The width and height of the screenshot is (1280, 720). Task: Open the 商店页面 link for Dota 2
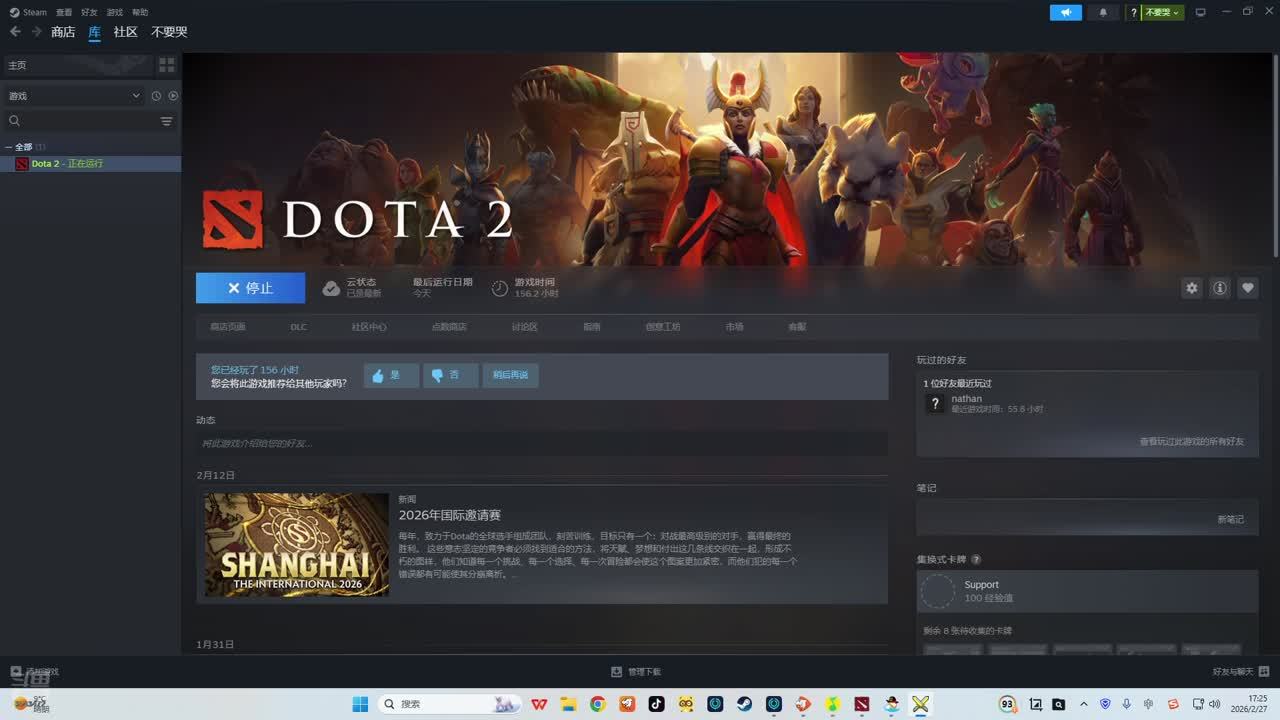(x=227, y=327)
